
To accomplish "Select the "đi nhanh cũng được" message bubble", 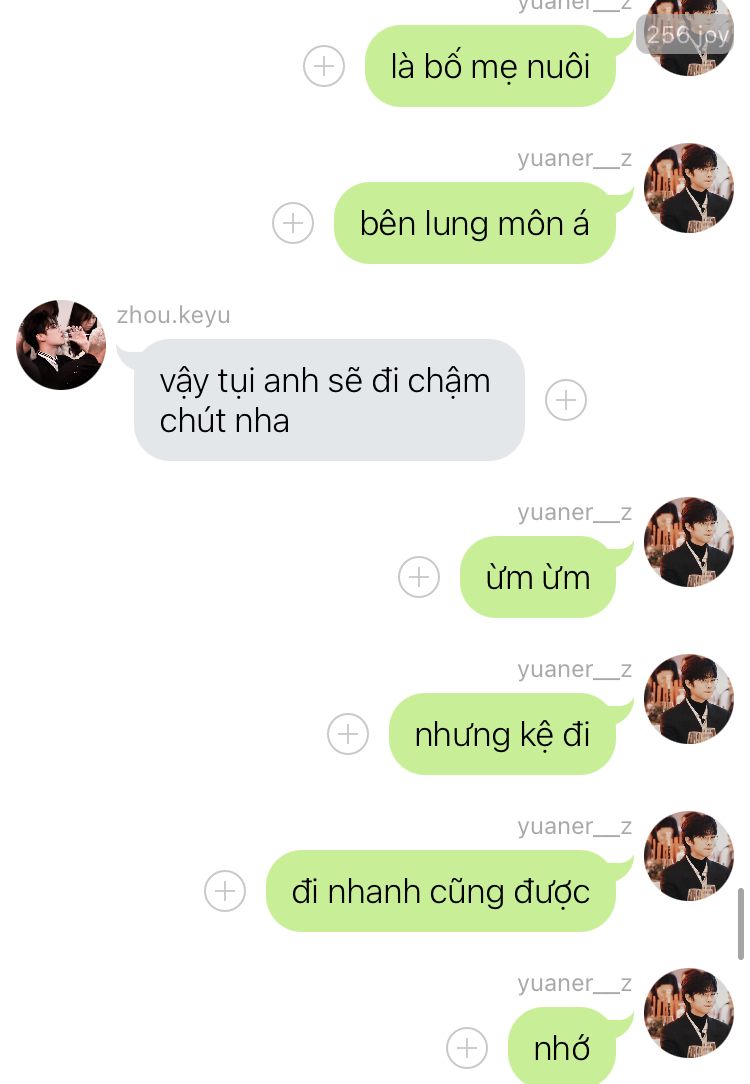I will [x=440, y=891].
